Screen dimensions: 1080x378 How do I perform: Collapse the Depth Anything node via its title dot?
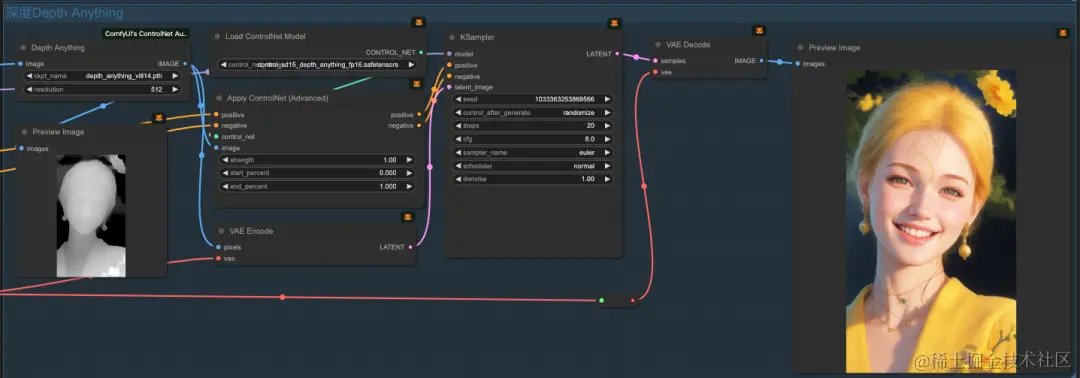pos(23,48)
